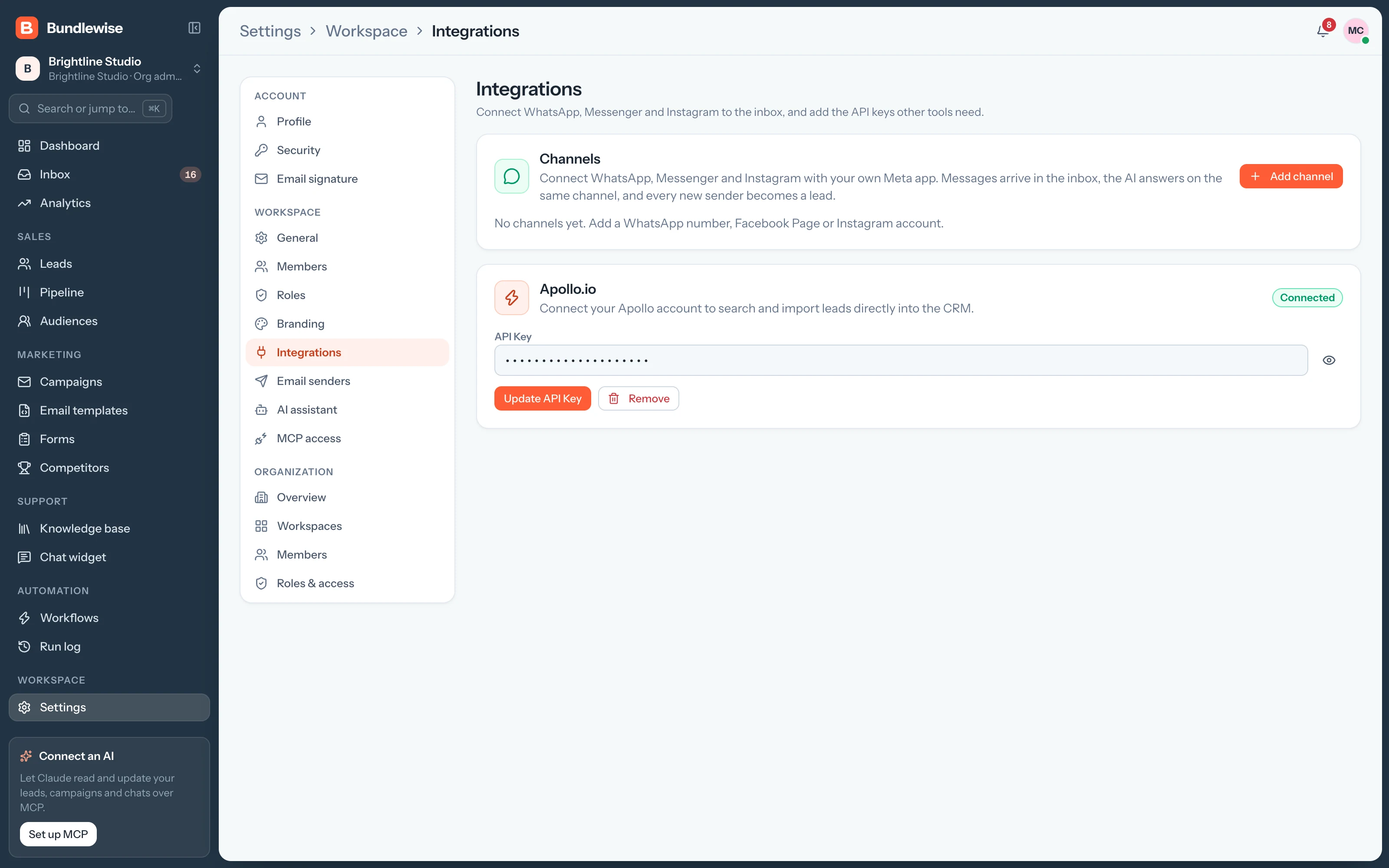Open Workflows under Automation
This screenshot has width=1389, height=868.
(109, 618)
